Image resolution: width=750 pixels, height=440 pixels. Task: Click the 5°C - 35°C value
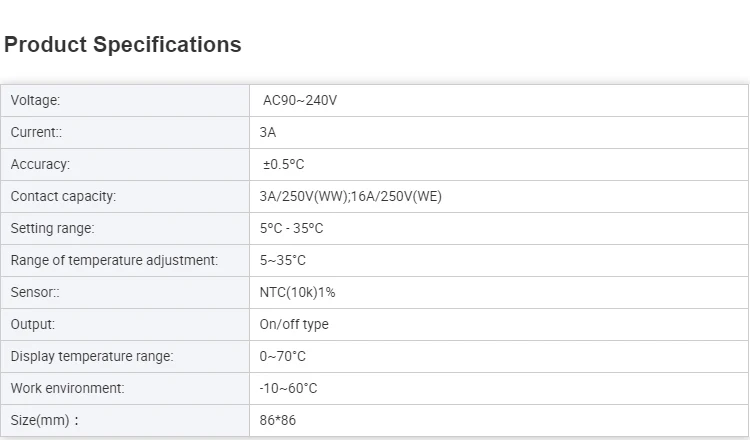coord(291,229)
